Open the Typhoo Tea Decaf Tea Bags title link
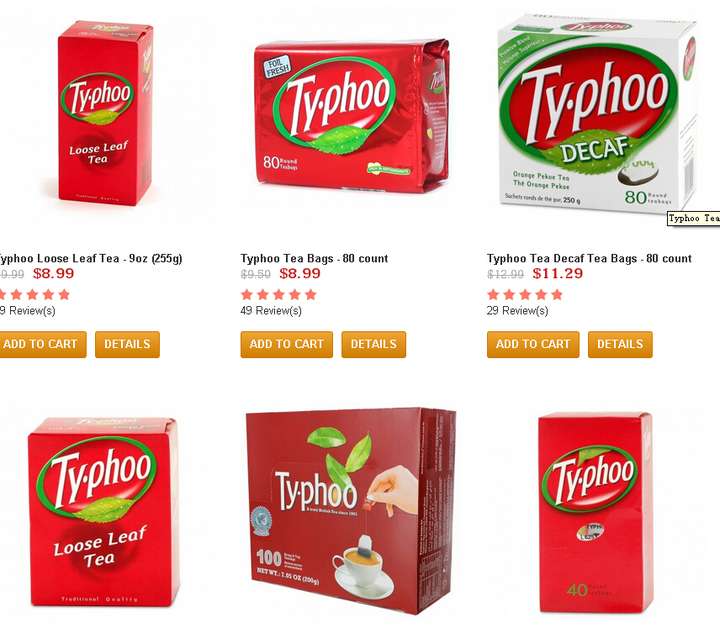Screen dimensions: 720x644 pos(589,258)
